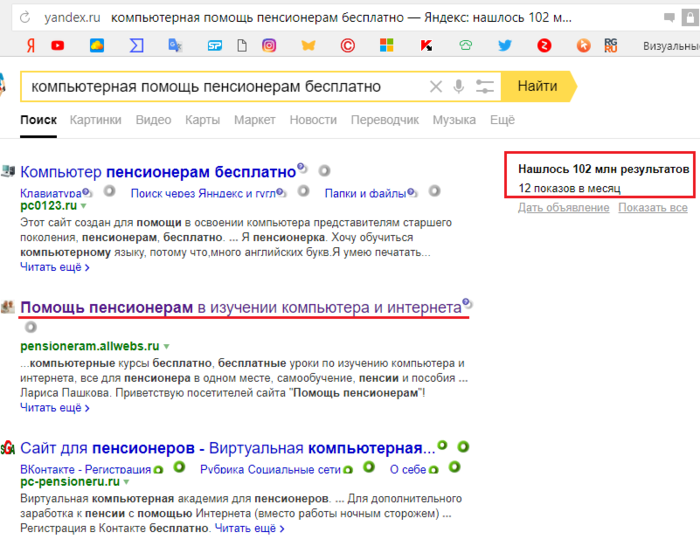The height and width of the screenshot is (546, 700).
Task: Open the SP bookmark icon
Action: 215,46
